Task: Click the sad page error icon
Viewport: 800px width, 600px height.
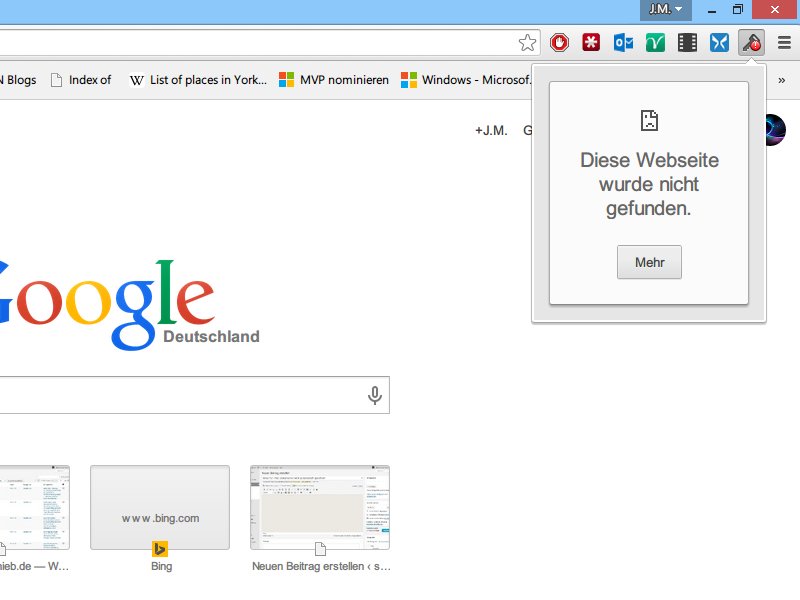Action: (649, 121)
